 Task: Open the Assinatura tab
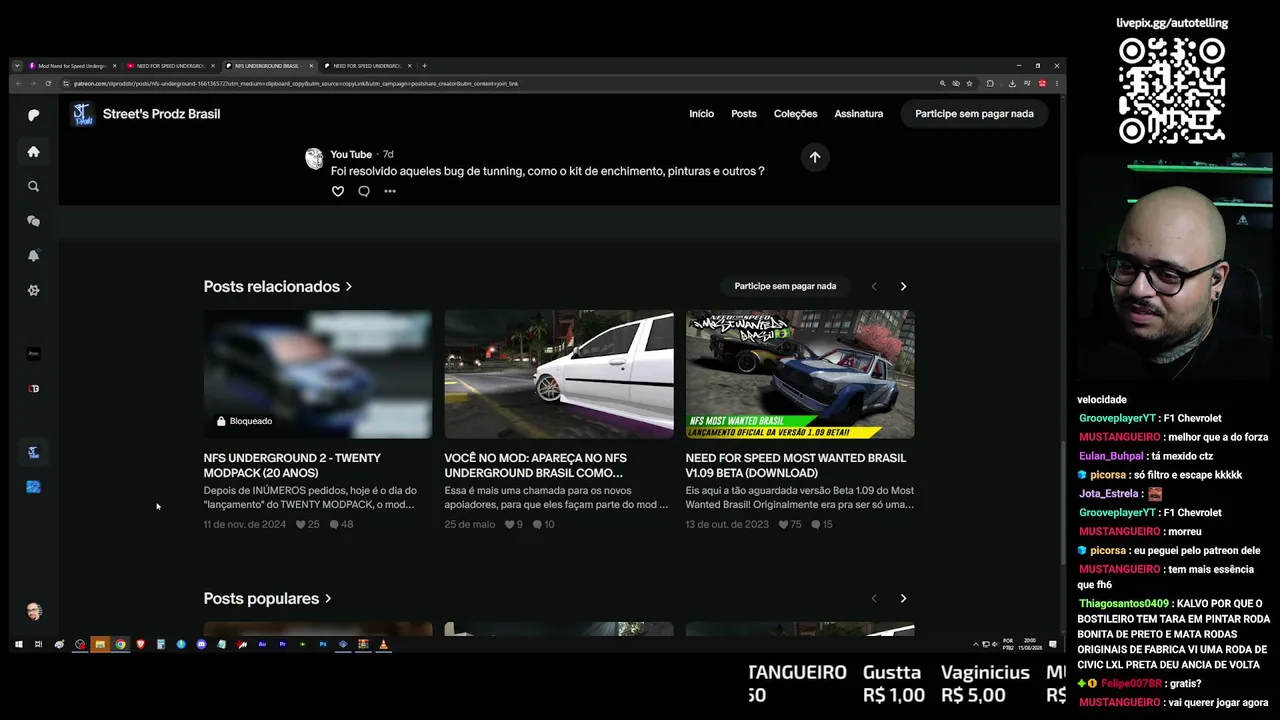click(x=859, y=114)
